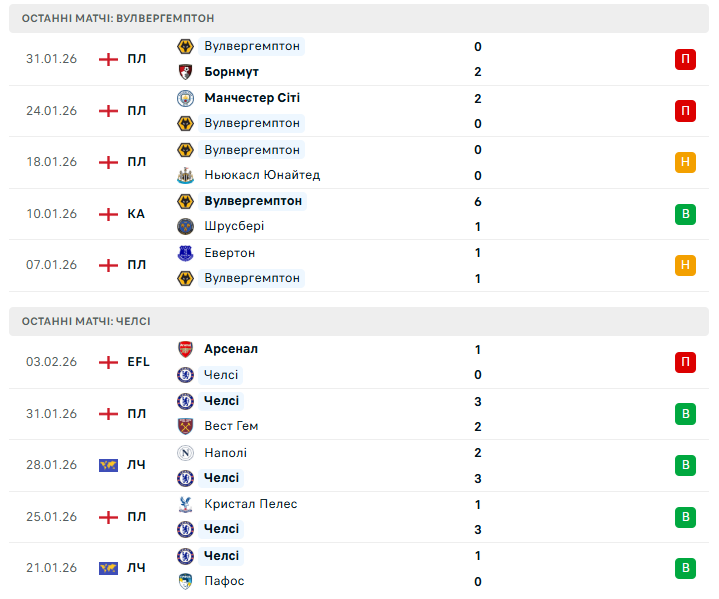Click the Everton club crest icon
Viewport: 719px width, 599px height.
point(185,253)
